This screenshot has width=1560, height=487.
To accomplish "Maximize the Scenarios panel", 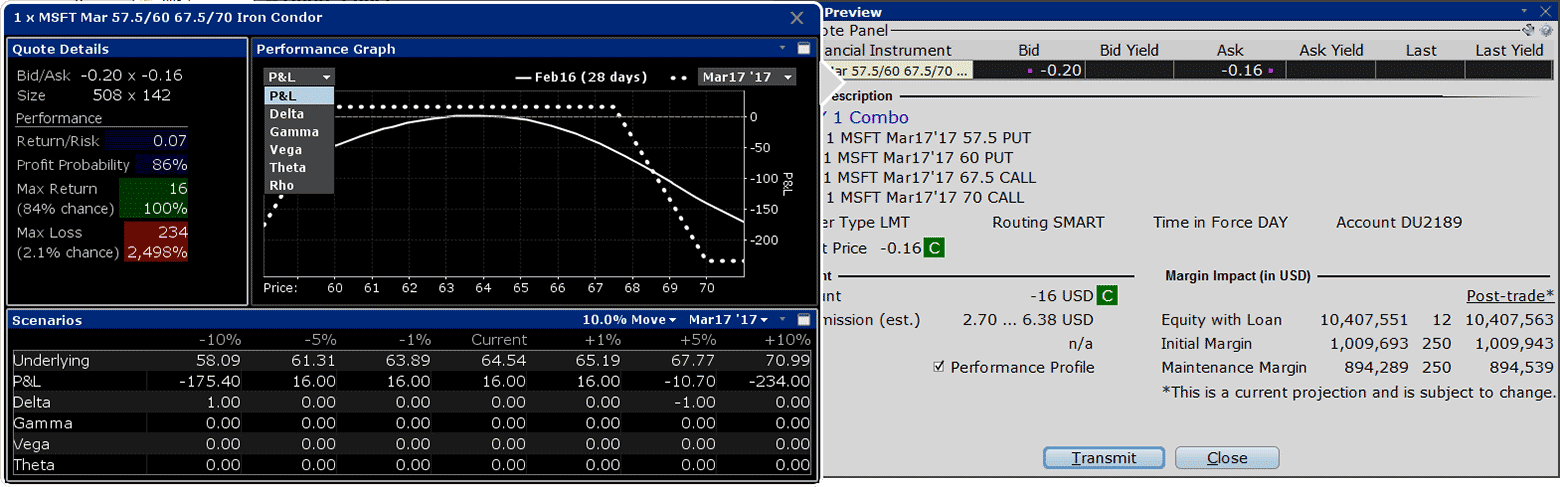I will (803, 320).
